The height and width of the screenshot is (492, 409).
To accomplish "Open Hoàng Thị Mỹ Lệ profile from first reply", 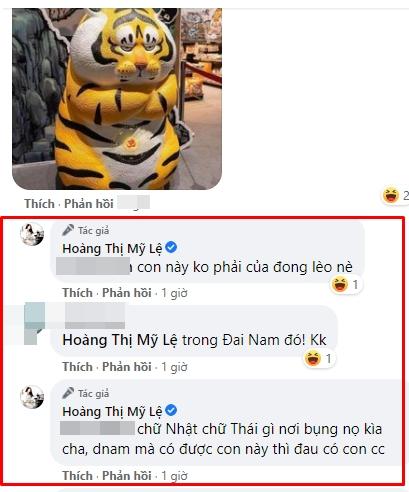I will pos(112,249).
